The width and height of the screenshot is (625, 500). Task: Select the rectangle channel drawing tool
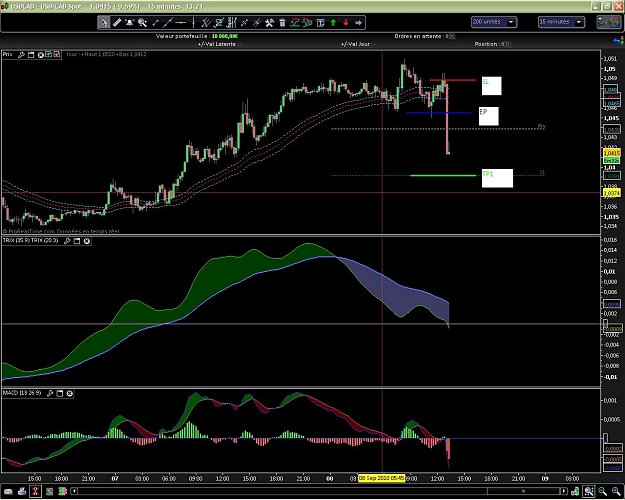point(219,23)
